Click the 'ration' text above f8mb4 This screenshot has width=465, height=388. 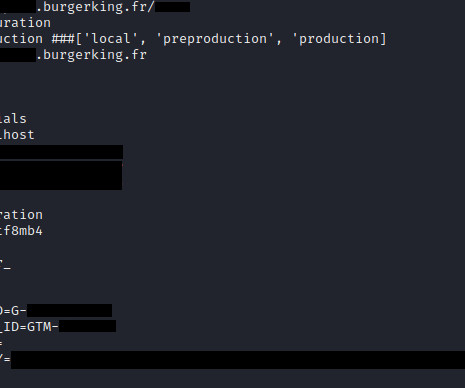point(21,215)
